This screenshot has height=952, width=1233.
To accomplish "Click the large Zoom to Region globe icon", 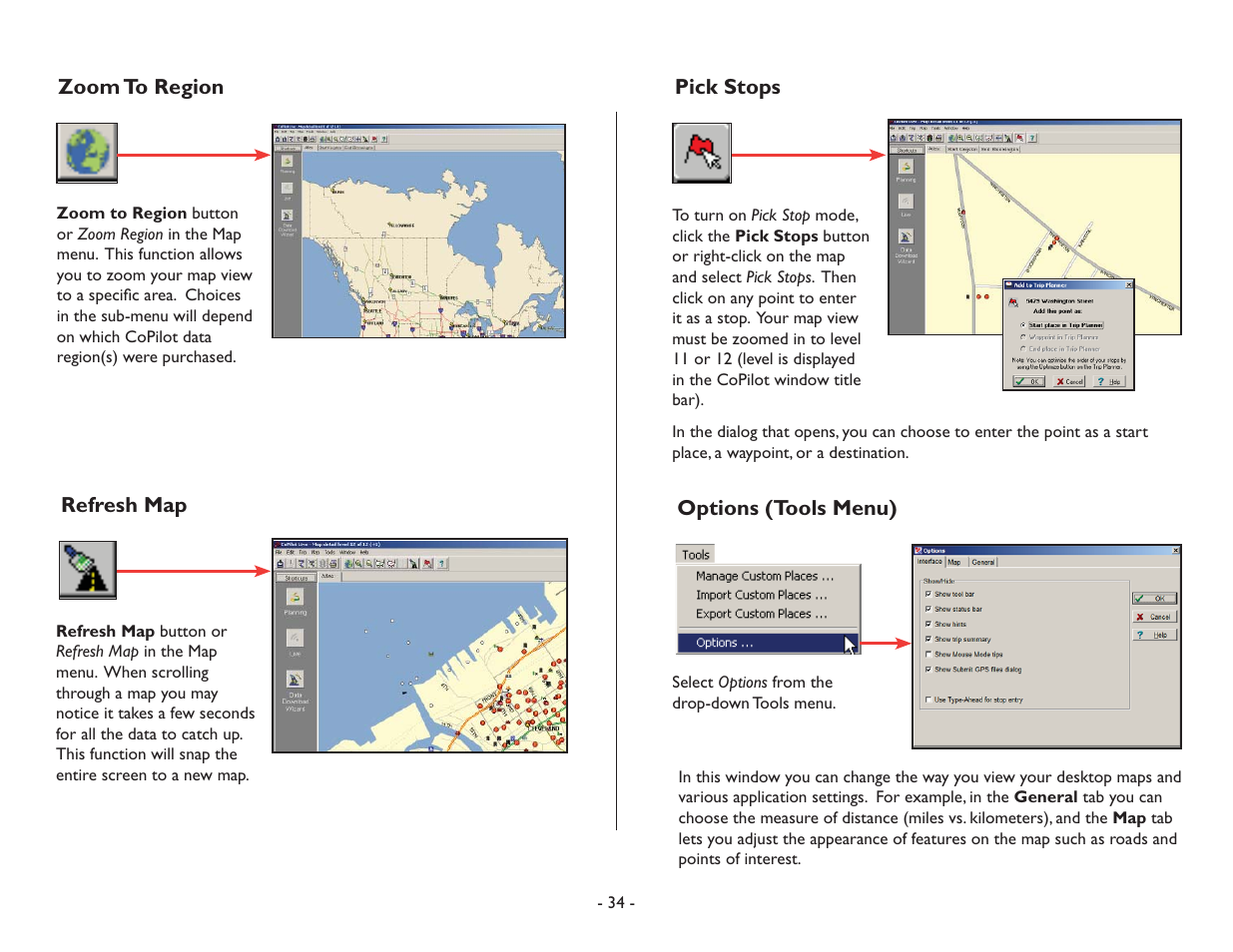I will (x=87, y=152).
